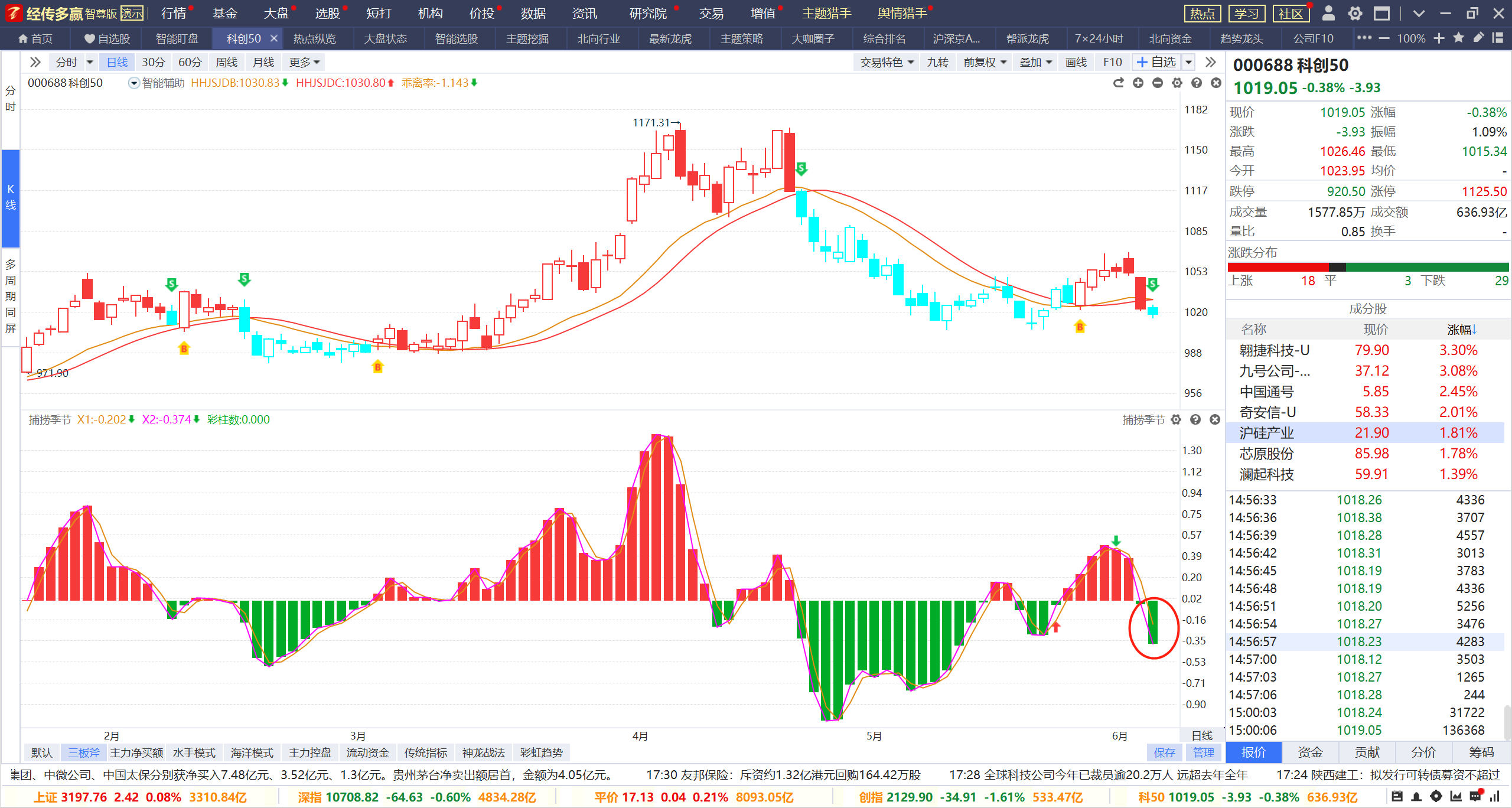Click the 学习 button in title bar
Image resolution: width=1512 pixels, height=808 pixels.
pos(1247,13)
